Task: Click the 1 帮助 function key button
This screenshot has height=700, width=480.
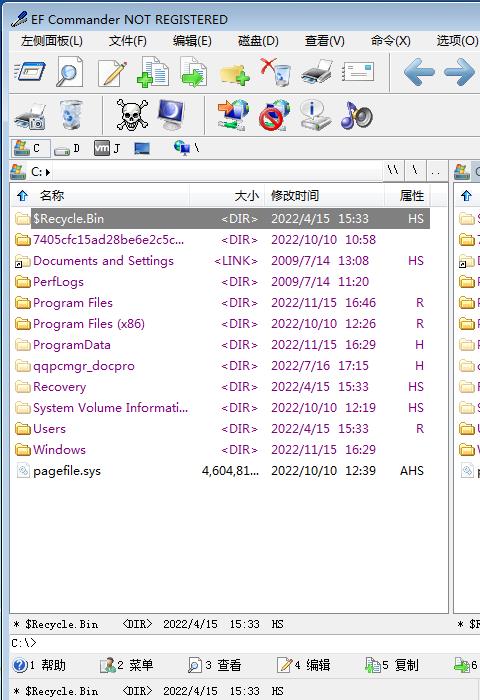Action: tap(39, 665)
